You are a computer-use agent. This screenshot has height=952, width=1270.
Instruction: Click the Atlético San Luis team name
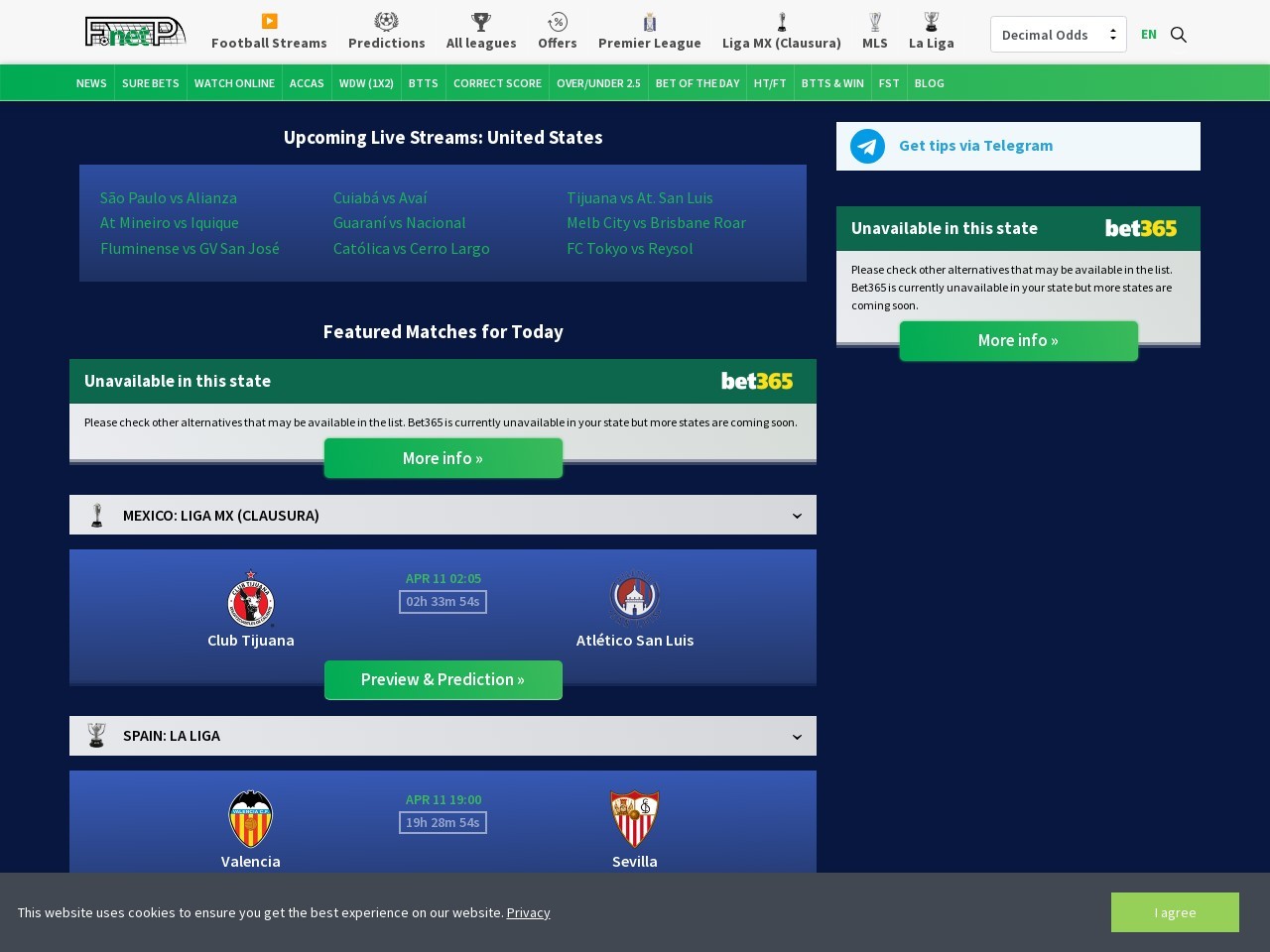pos(635,641)
